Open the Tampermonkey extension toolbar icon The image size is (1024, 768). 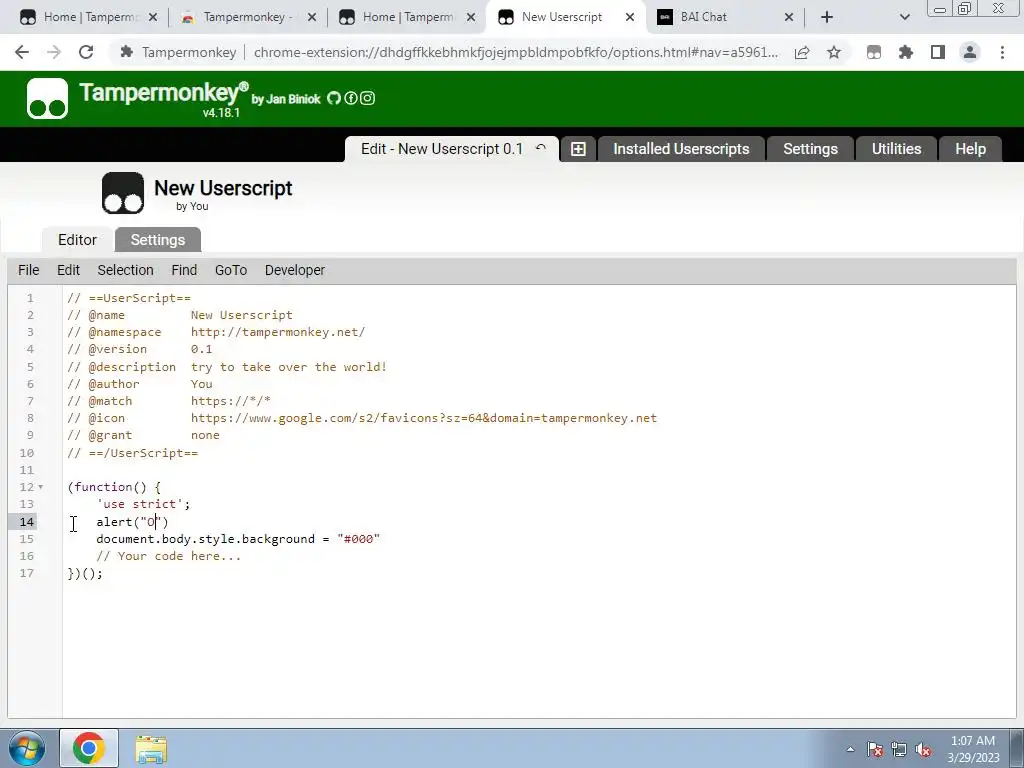(x=874, y=52)
